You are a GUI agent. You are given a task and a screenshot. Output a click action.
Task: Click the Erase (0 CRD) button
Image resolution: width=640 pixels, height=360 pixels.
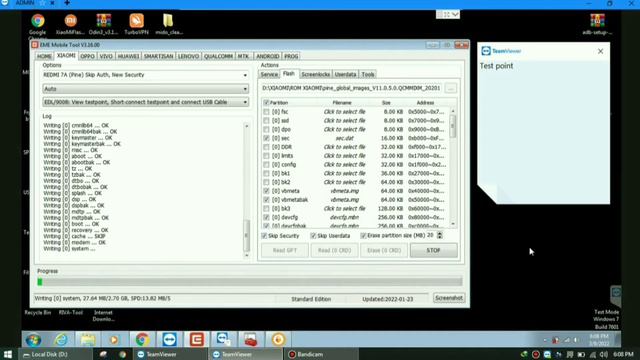[x=384, y=250]
